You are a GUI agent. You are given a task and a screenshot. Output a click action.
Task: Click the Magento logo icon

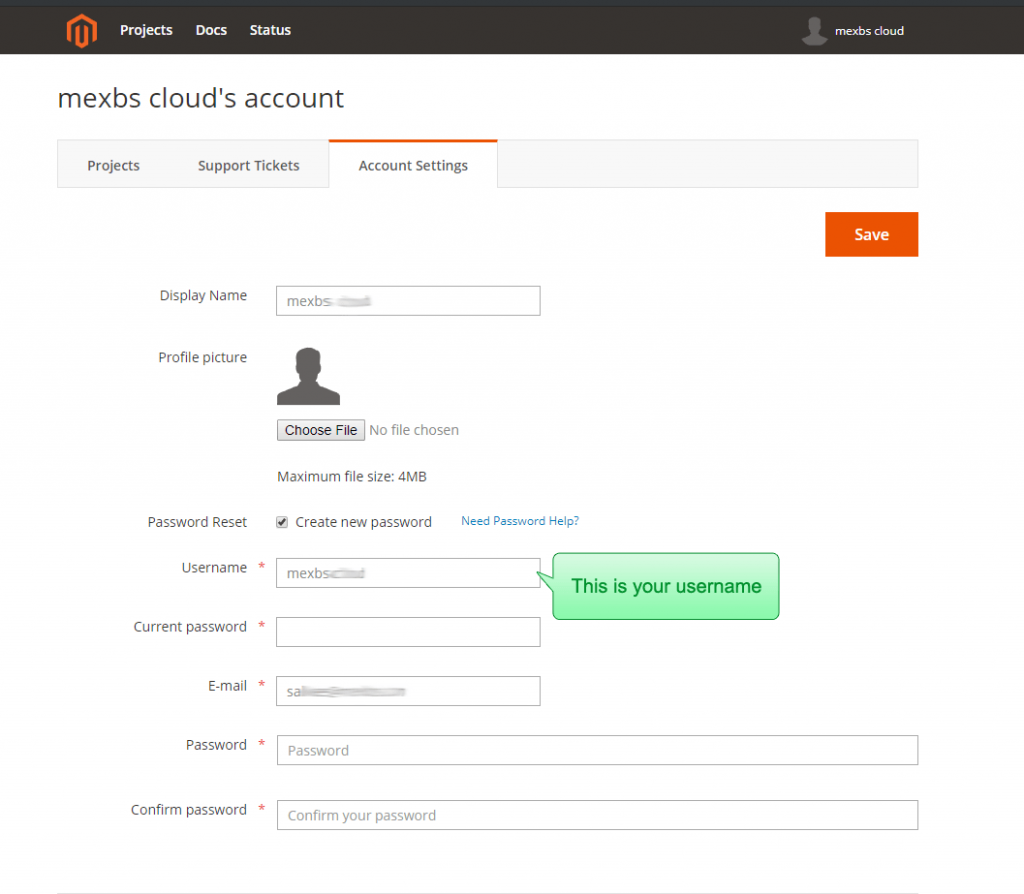[82, 31]
